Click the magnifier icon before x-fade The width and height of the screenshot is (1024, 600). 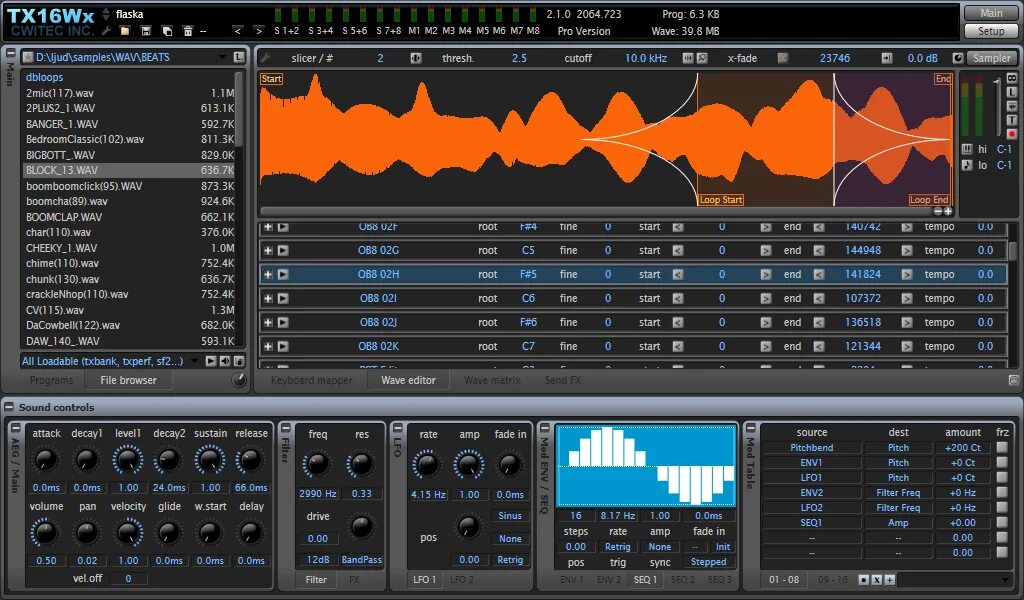(702, 58)
